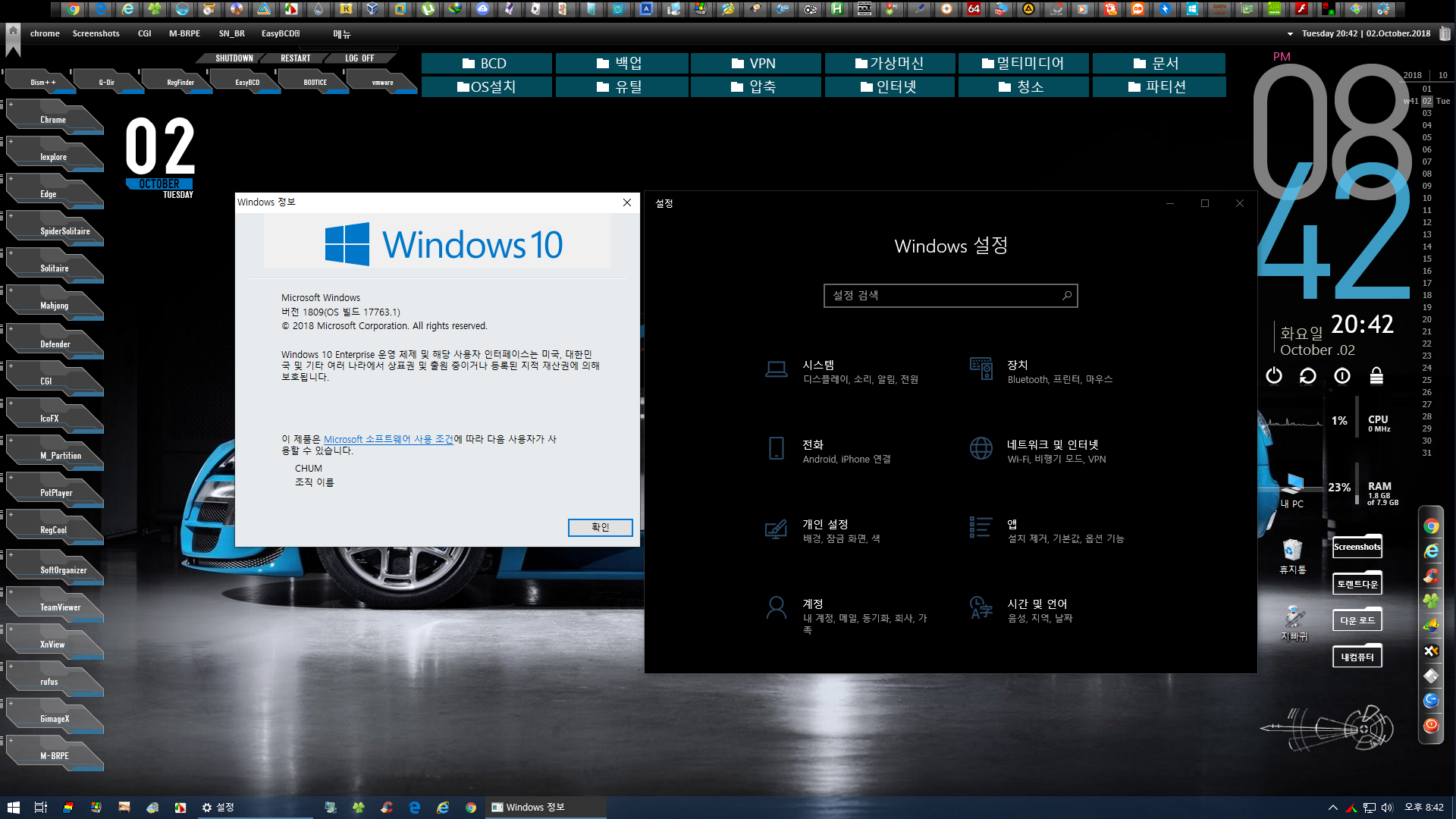
Task: Open the SN_BR menu item
Action: coord(231,33)
